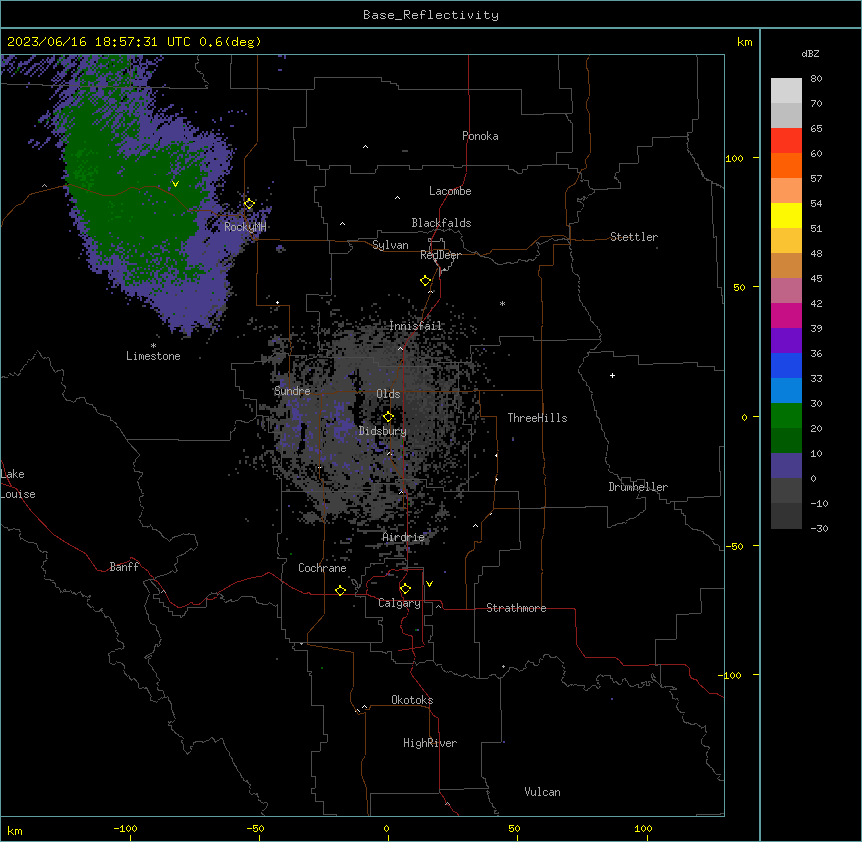Viewport: 862px width, 842px height.
Task: Click the yellow diamond marker beside RockyMH
Action: tap(250, 204)
